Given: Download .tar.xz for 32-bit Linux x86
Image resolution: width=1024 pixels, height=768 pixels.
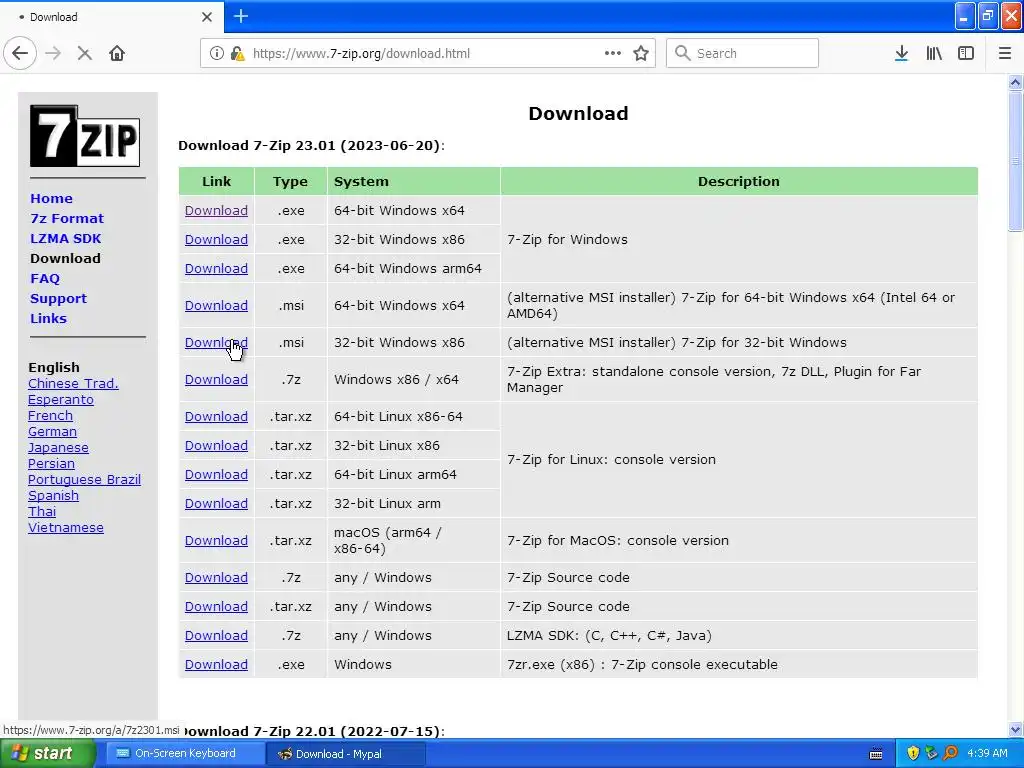Looking at the screenshot, I should pyautogui.click(x=216, y=445).
